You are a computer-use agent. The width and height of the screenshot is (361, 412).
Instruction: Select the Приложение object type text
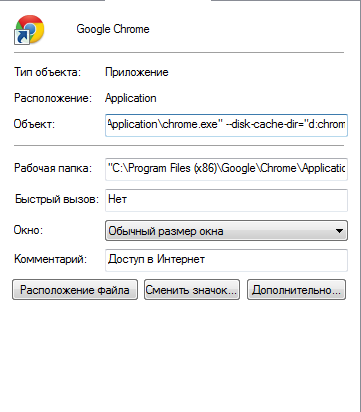[x=137, y=72]
